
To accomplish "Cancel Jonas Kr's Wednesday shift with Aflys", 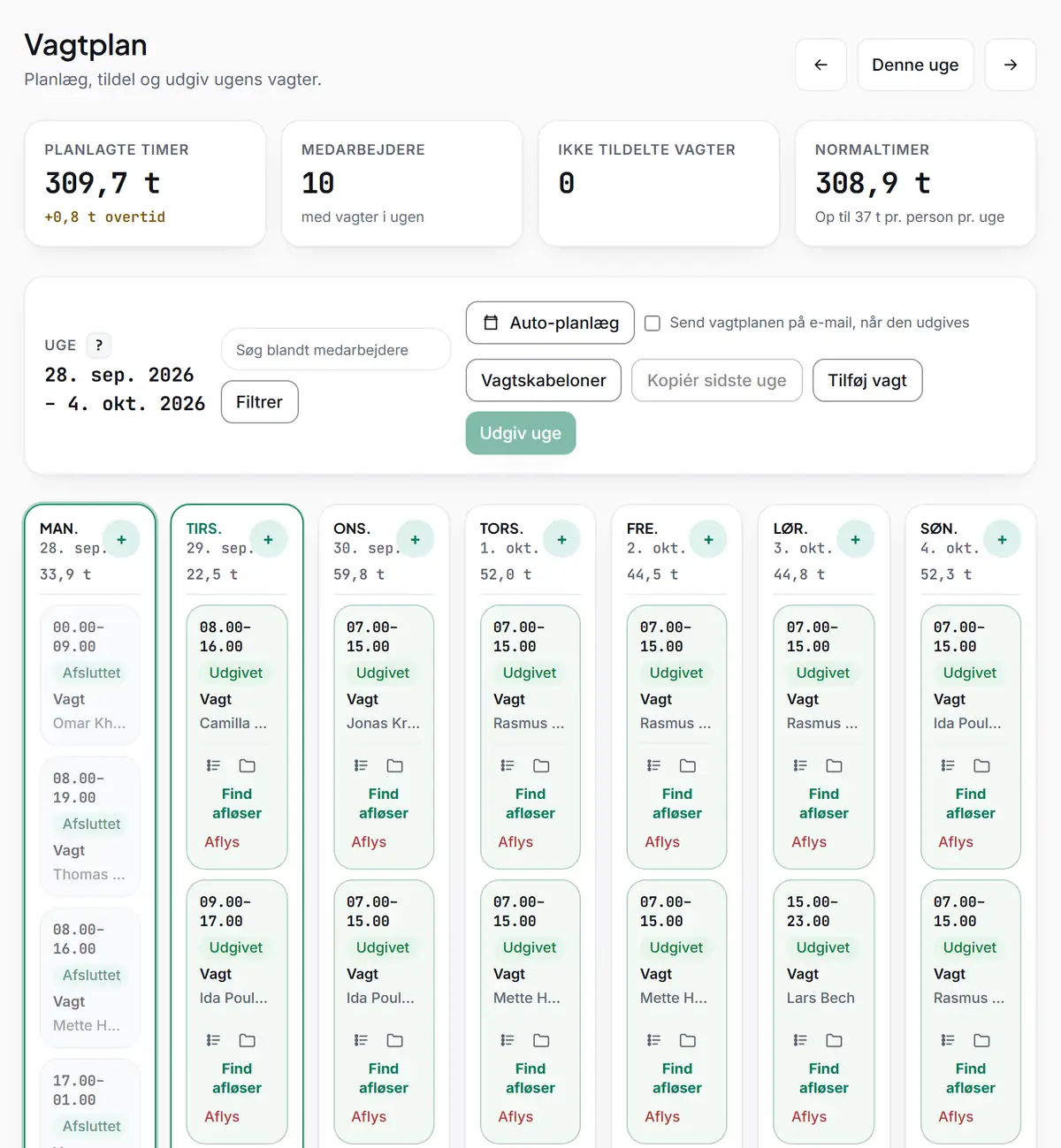I will (x=369, y=842).
